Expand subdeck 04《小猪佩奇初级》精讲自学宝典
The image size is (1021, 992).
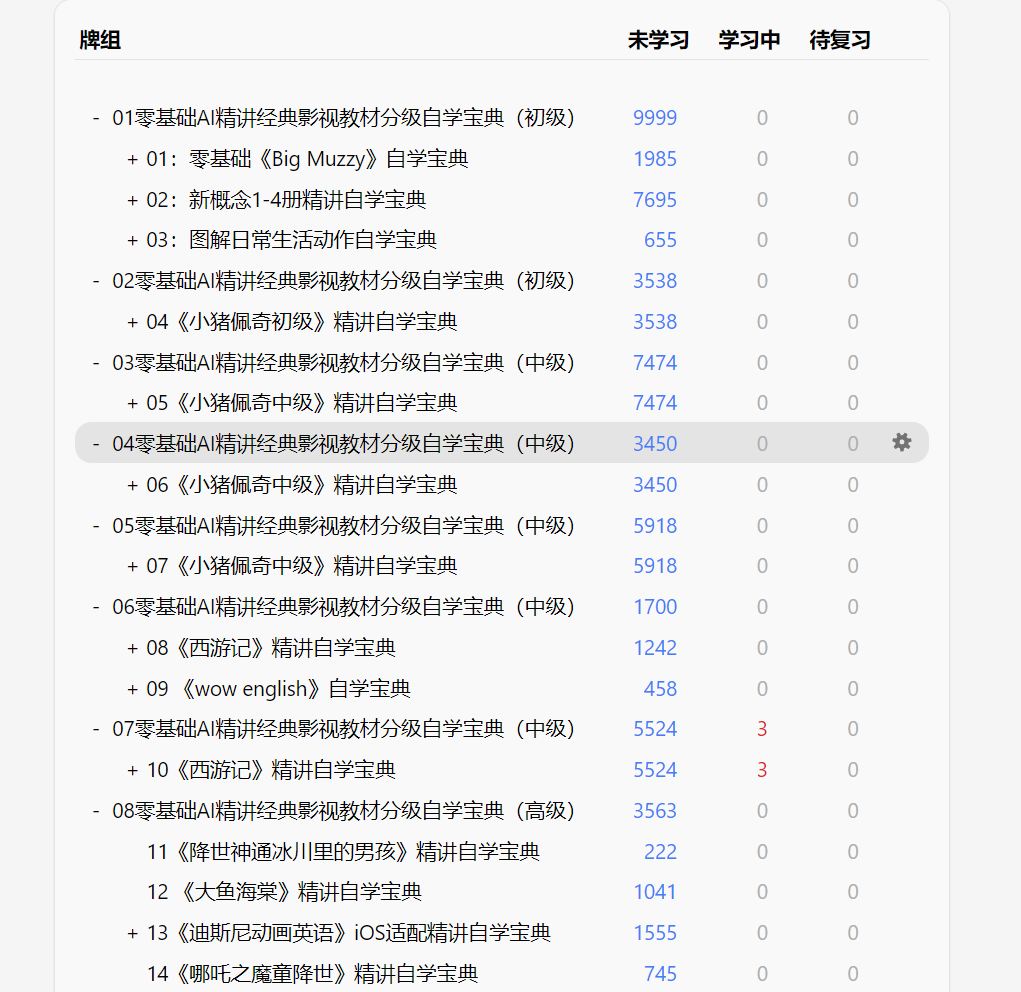point(132,322)
